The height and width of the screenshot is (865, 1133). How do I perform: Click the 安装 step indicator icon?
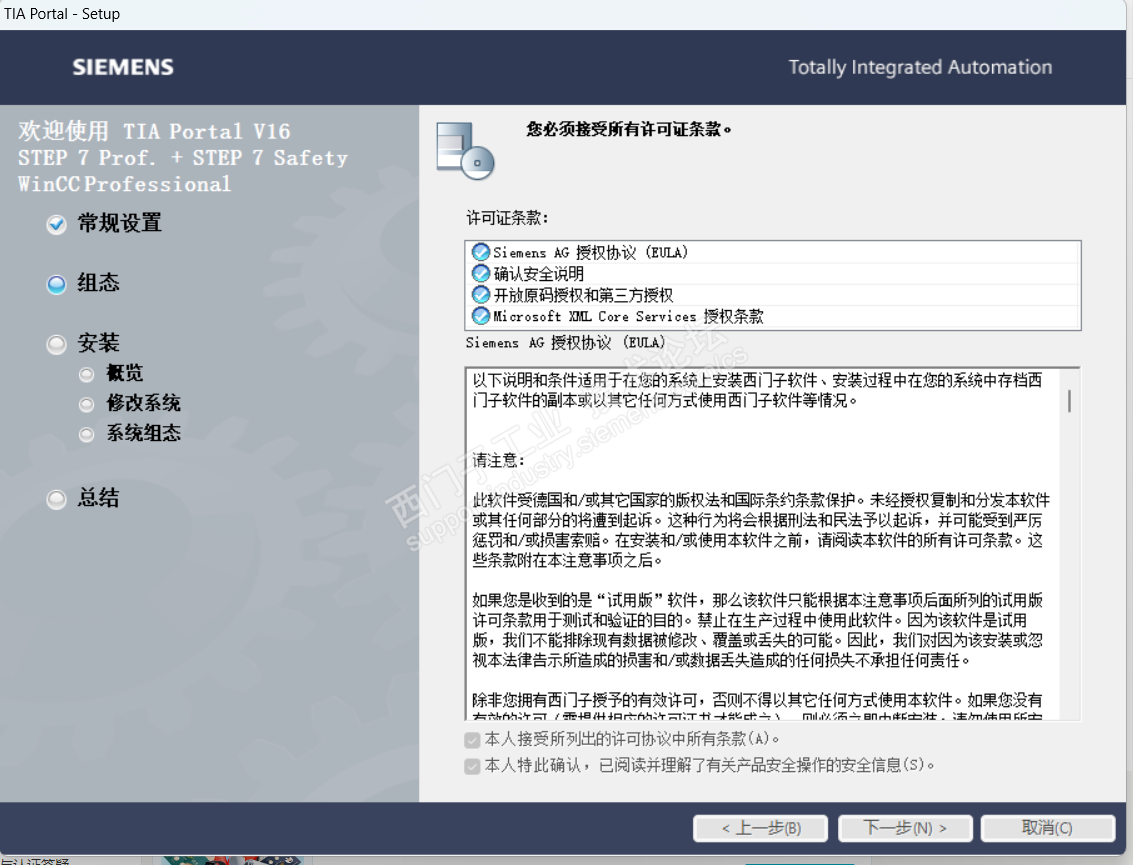56,345
